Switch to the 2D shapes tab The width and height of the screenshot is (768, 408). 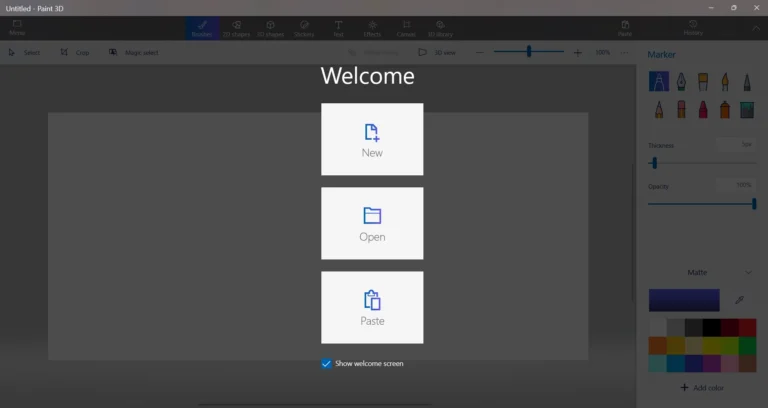click(x=236, y=28)
